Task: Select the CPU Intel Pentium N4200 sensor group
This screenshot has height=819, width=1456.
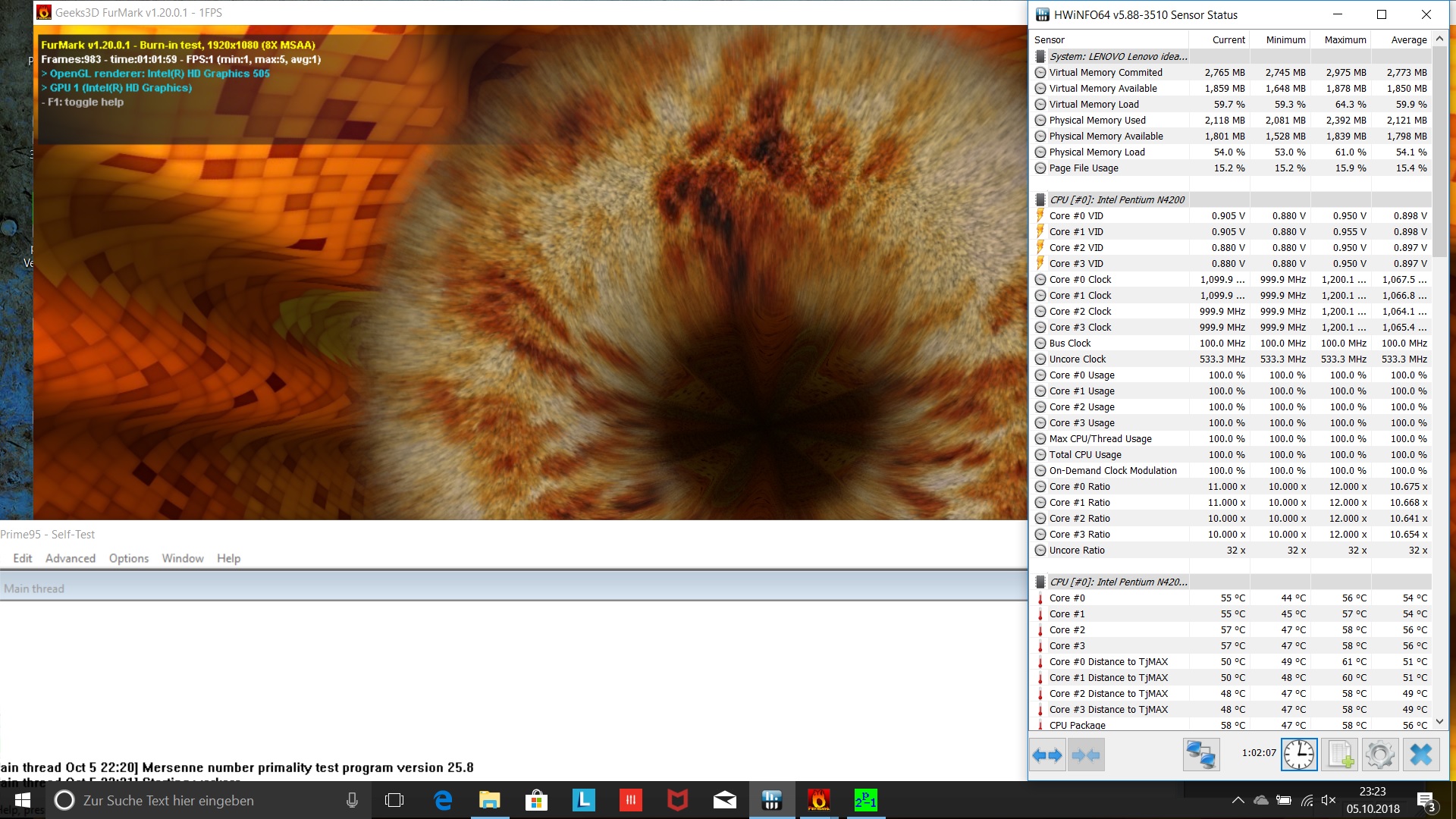Action: [1116, 199]
